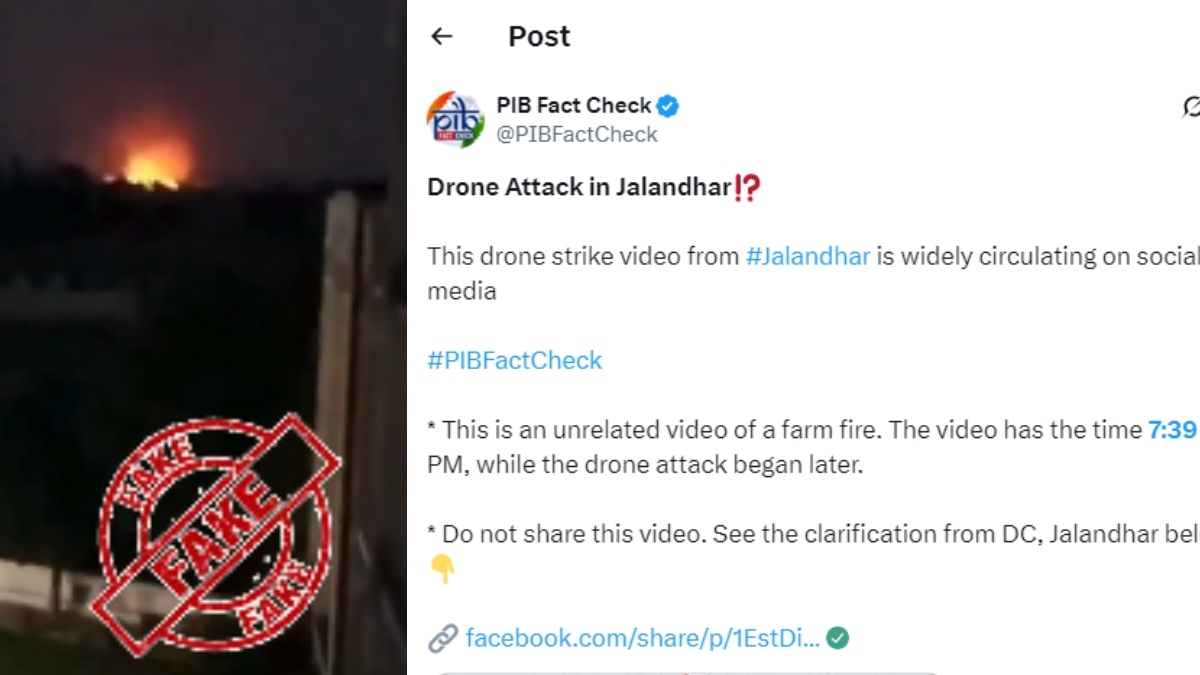1200x675 pixels.
Task: Open the video thumbnail showing the fire
Action: point(203,337)
